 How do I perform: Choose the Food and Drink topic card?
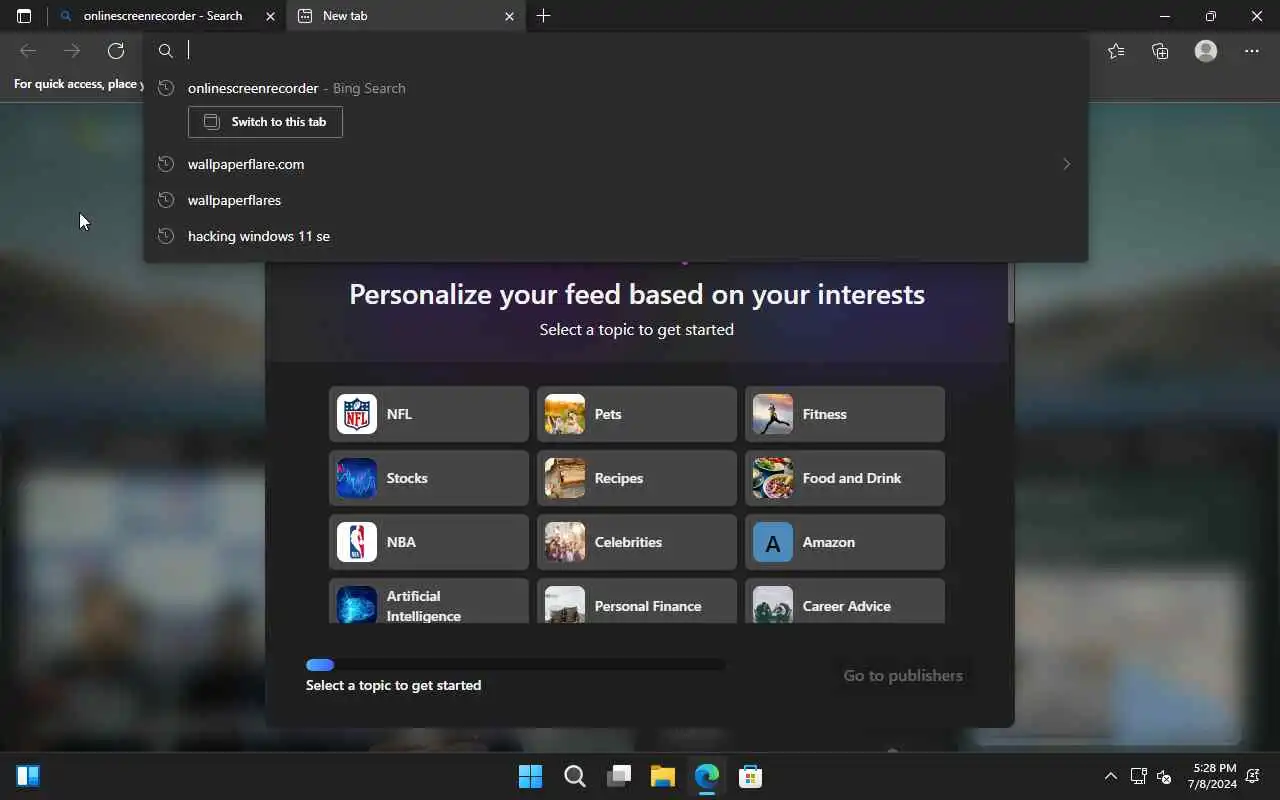[845, 478]
